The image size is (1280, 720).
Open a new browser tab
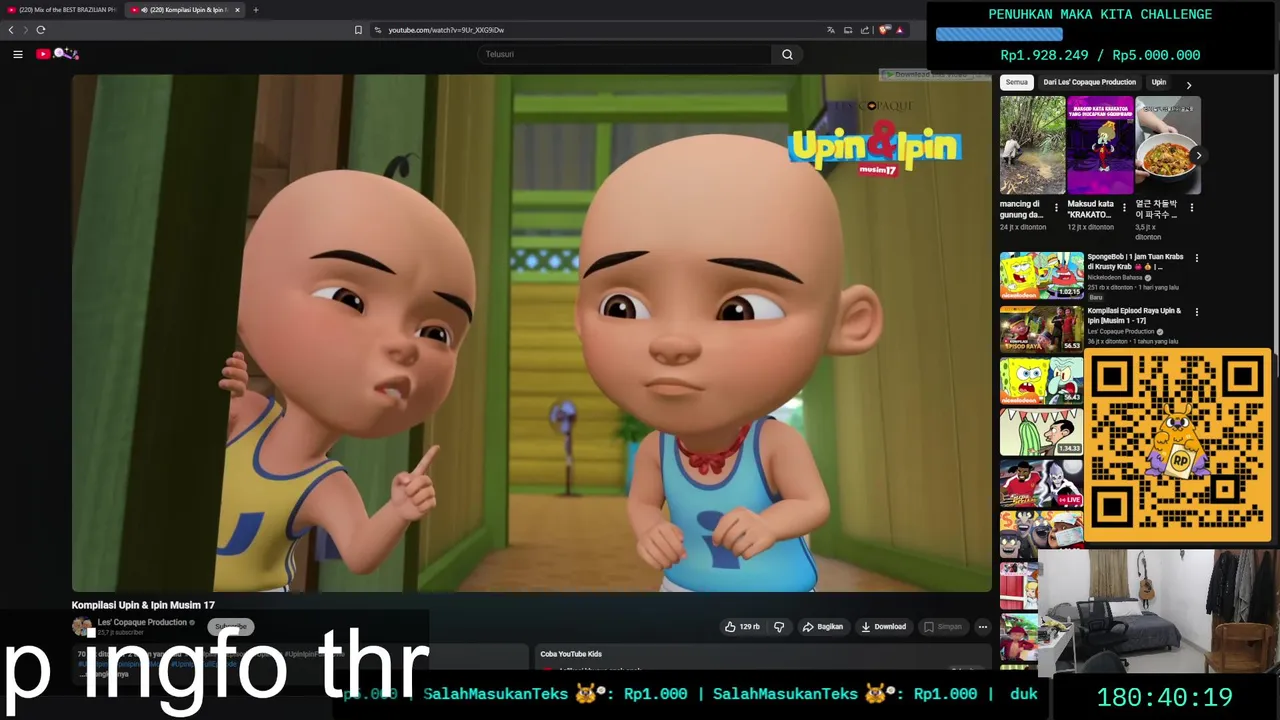(255, 10)
